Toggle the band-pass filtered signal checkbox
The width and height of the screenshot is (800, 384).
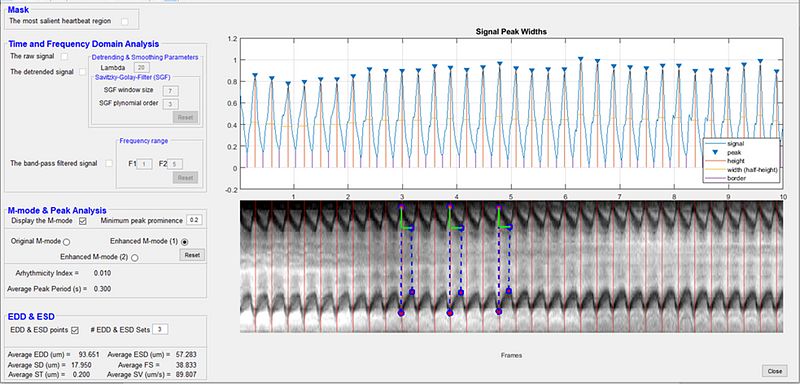point(109,163)
